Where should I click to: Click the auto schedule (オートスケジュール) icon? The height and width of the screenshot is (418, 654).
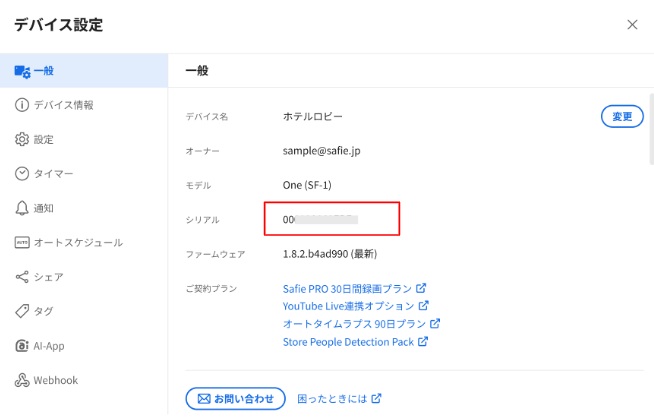(22, 242)
